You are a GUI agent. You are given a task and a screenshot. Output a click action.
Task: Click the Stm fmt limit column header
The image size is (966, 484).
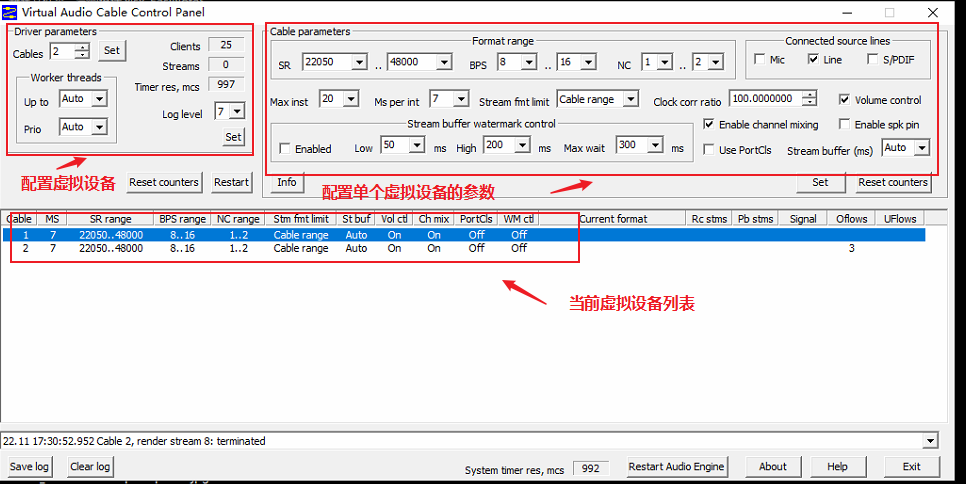301,219
